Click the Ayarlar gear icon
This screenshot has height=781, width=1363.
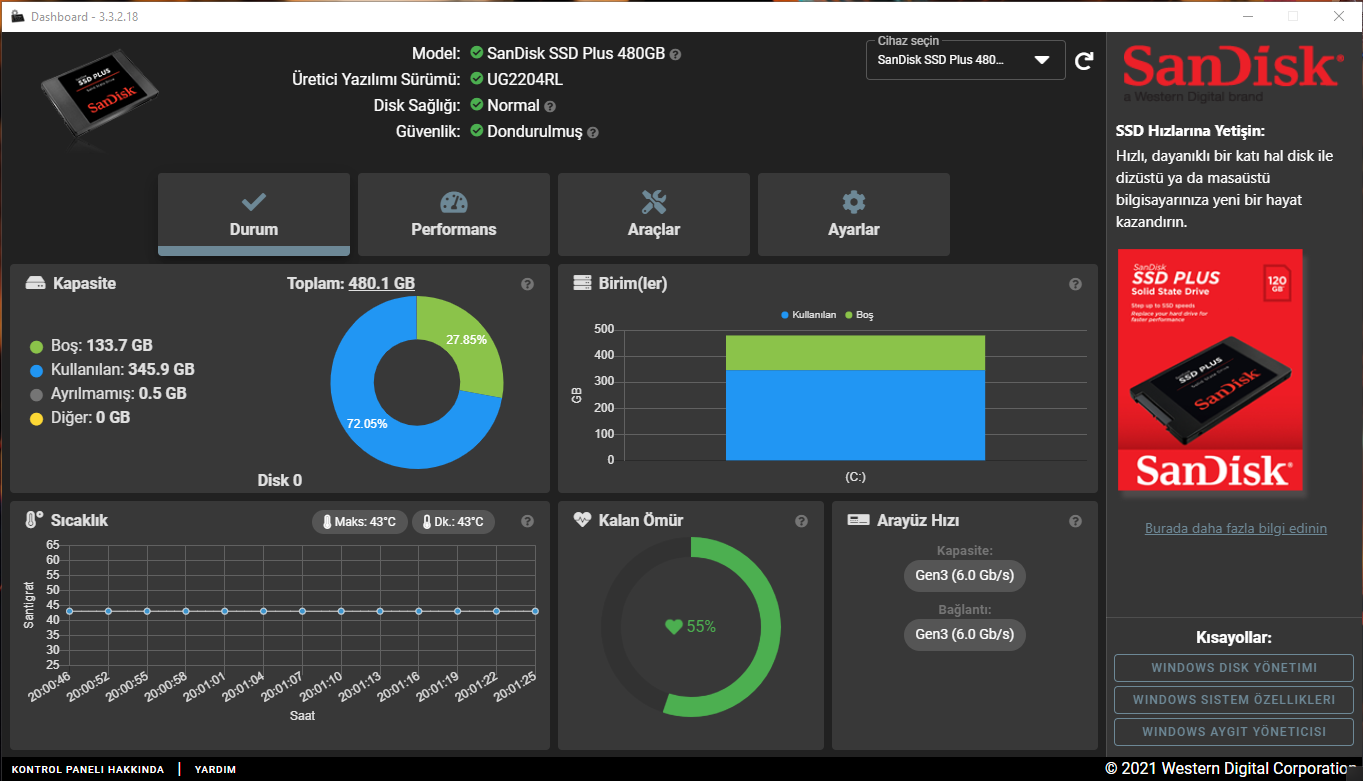click(x=854, y=202)
